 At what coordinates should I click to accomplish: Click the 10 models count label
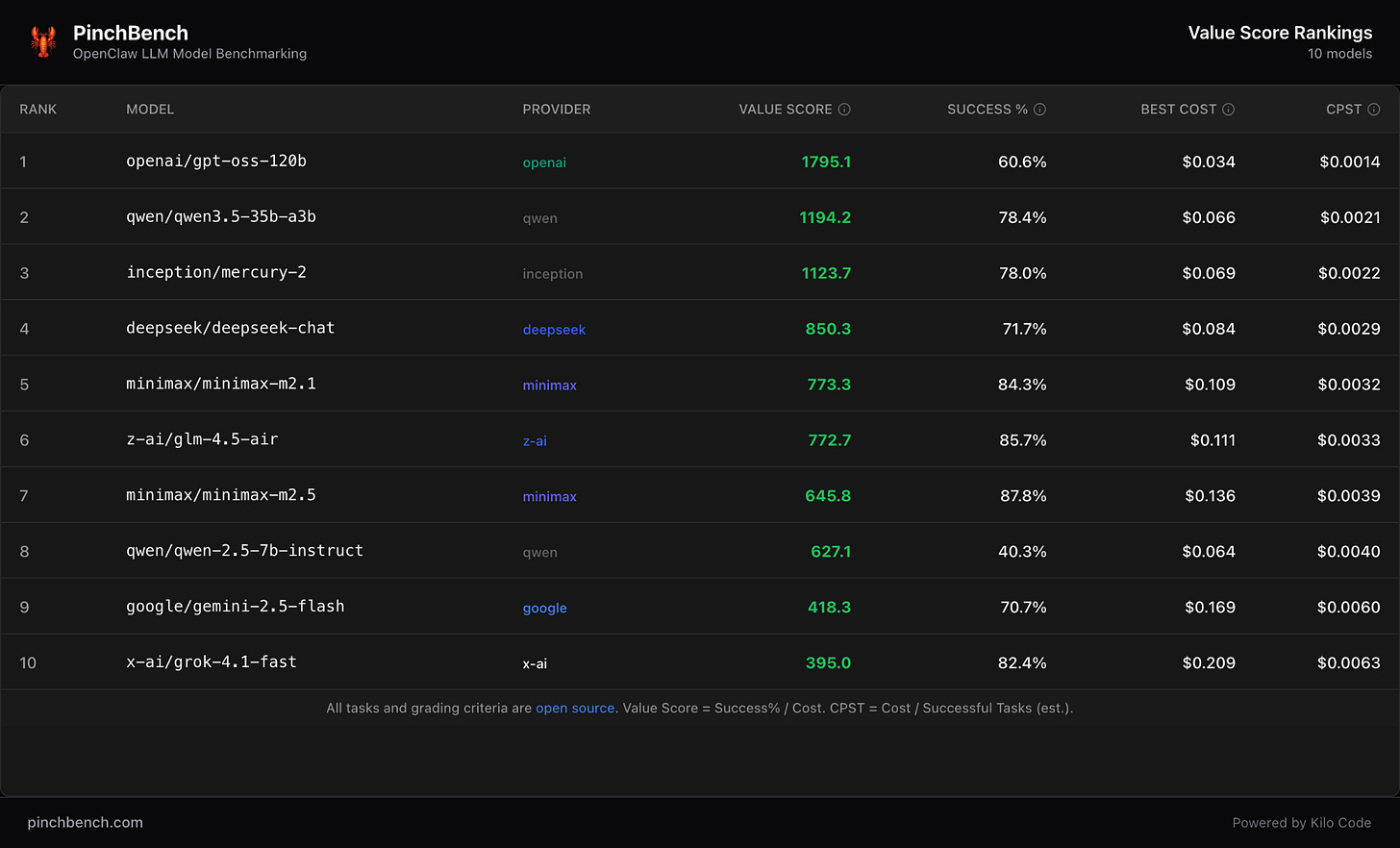[x=1339, y=54]
